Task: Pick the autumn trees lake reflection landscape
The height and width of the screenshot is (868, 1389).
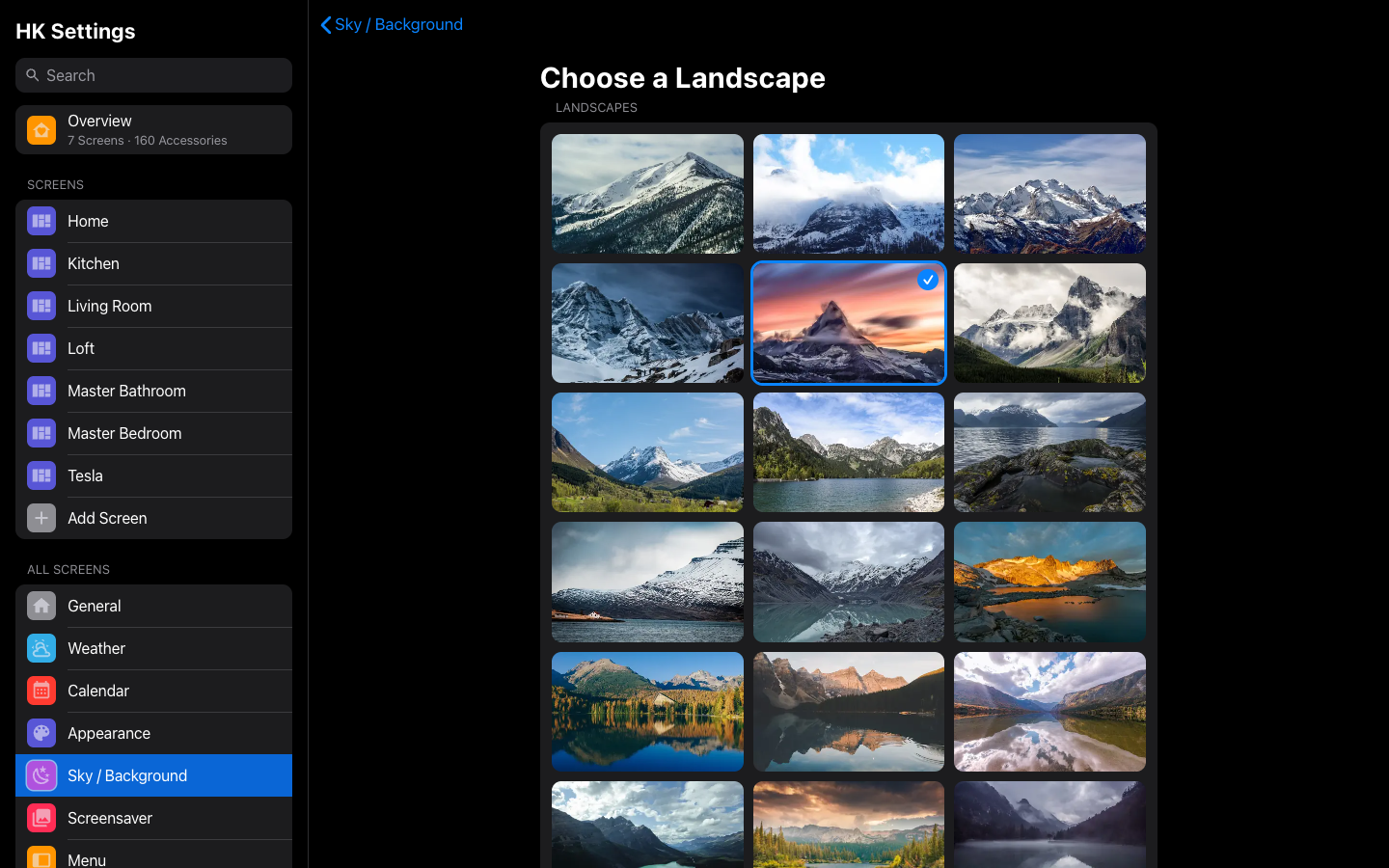Action: (647, 712)
